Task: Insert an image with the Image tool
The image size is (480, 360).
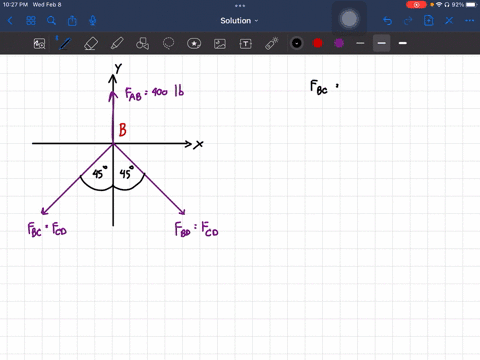Action: click(220, 44)
